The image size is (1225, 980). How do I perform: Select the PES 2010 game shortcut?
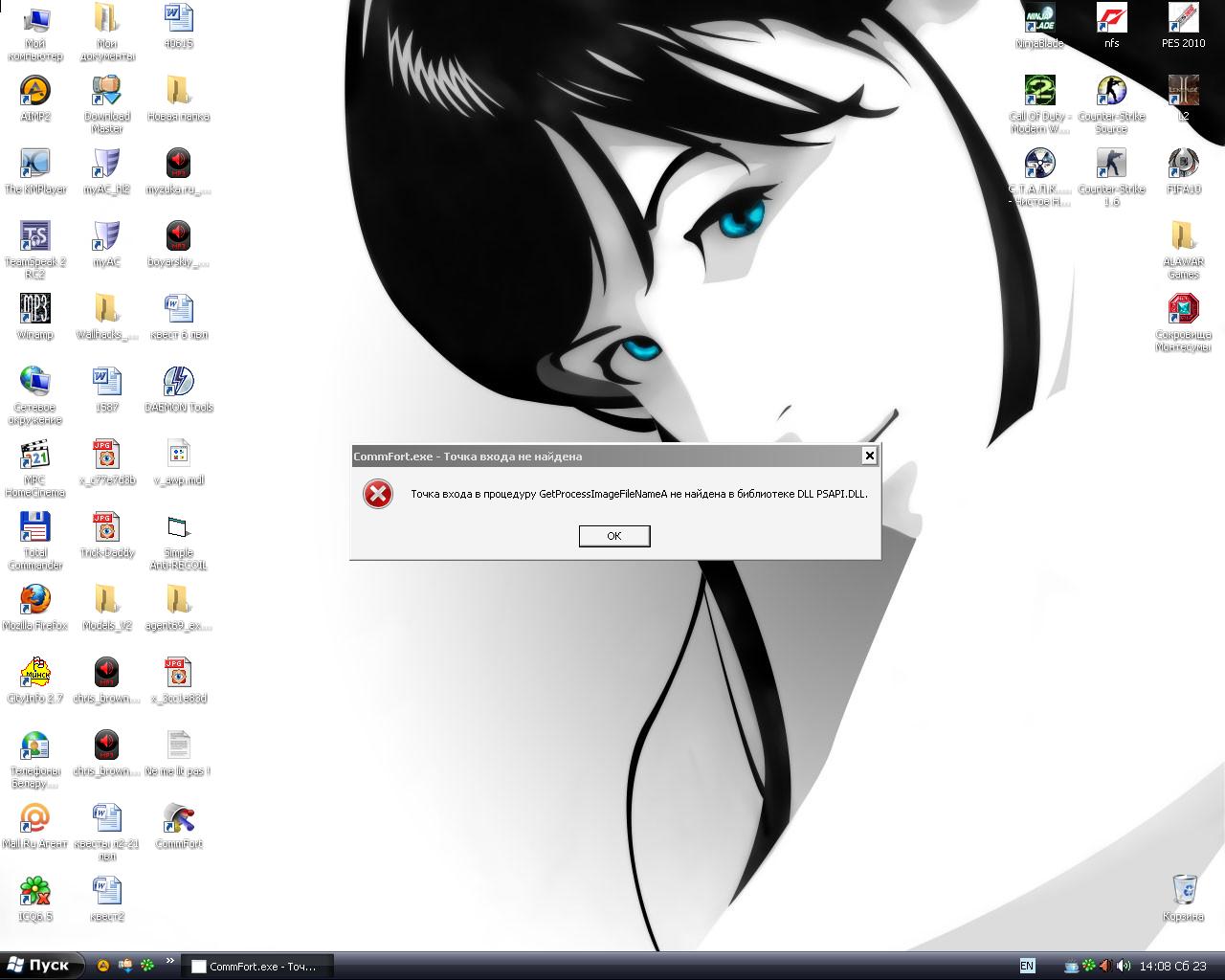(1184, 19)
